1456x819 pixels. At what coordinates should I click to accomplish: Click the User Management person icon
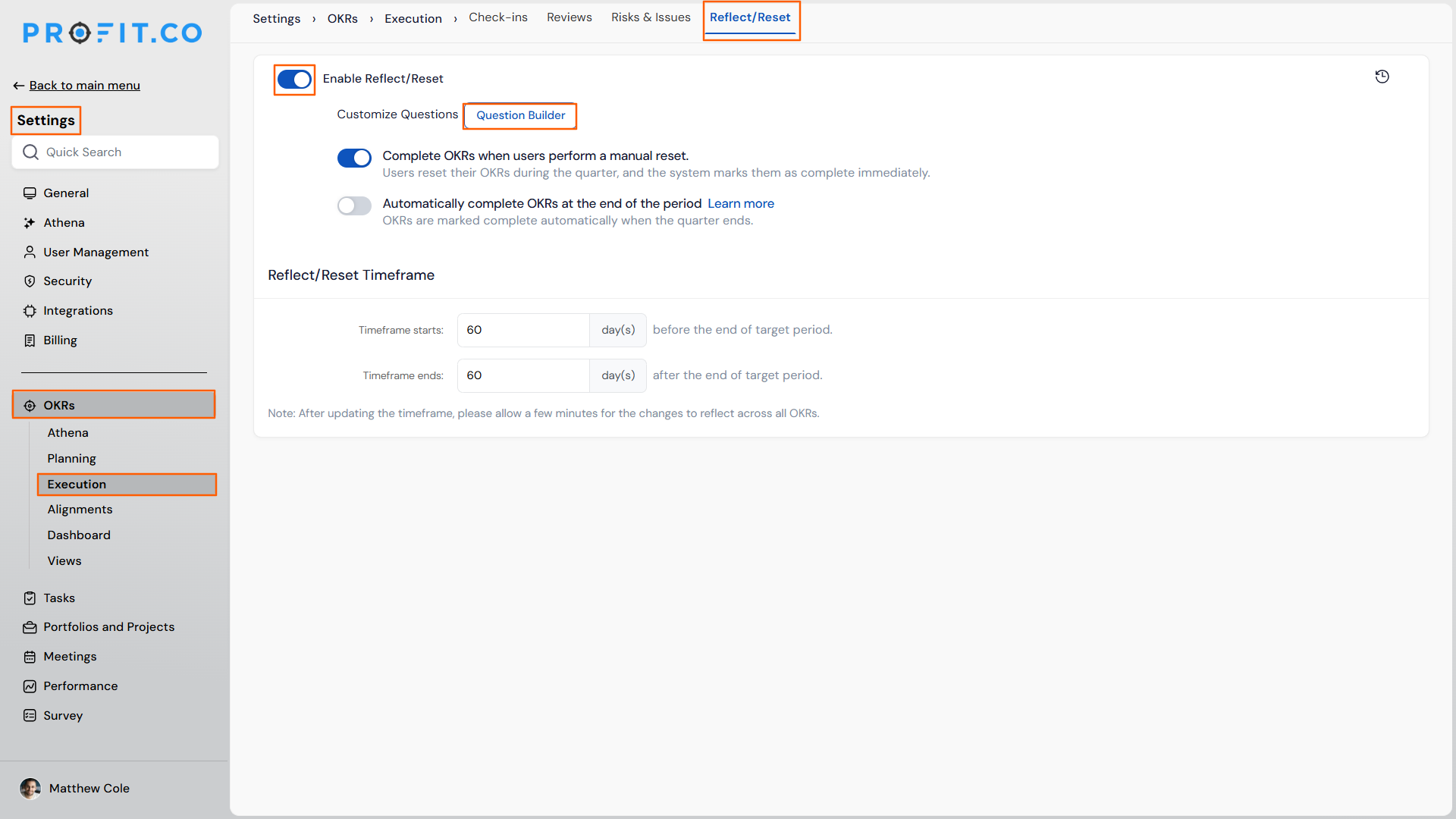pyautogui.click(x=30, y=253)
